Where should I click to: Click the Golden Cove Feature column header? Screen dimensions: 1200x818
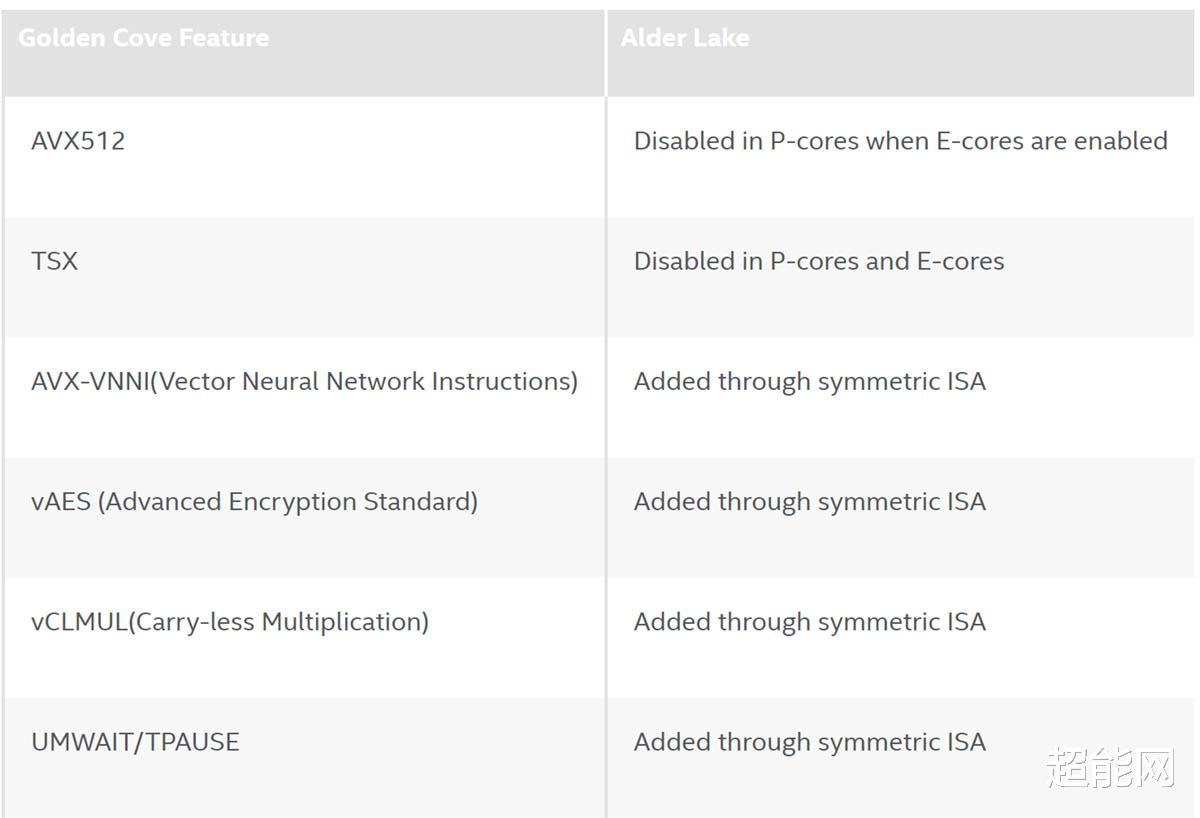click(x=302, y=53)
